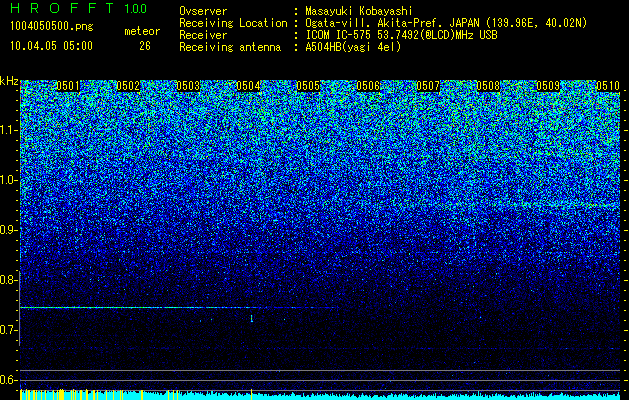Screen dimensions: 629x400
Task: Click the Receiver label
Action: [203, 35]
